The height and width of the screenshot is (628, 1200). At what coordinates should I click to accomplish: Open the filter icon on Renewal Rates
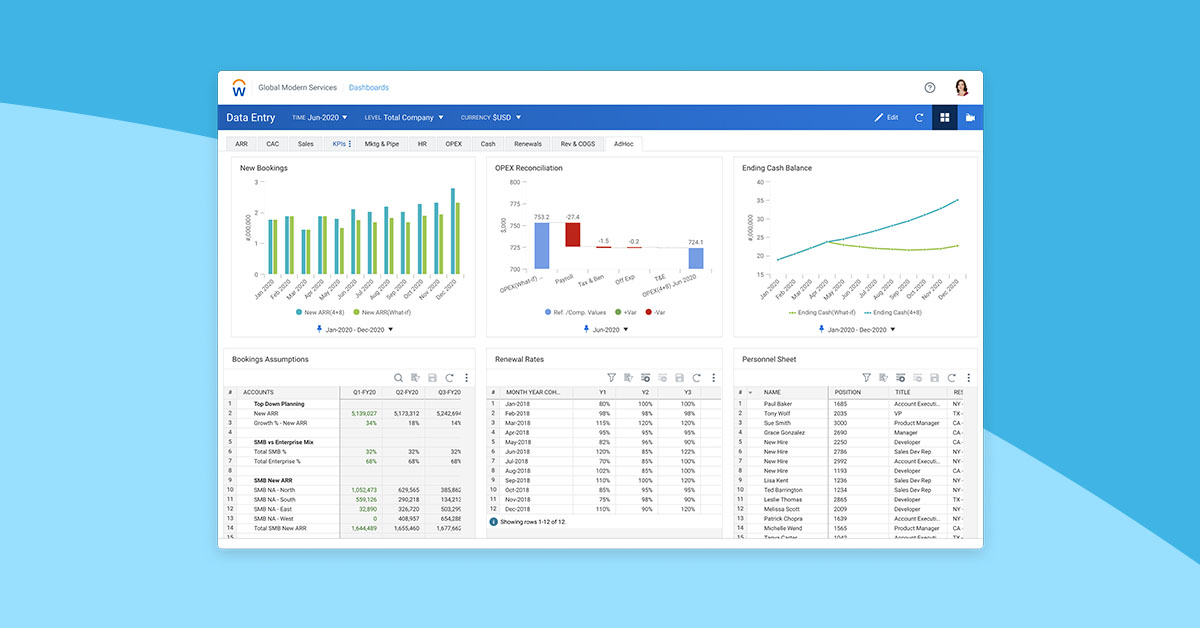pos(611,377)
